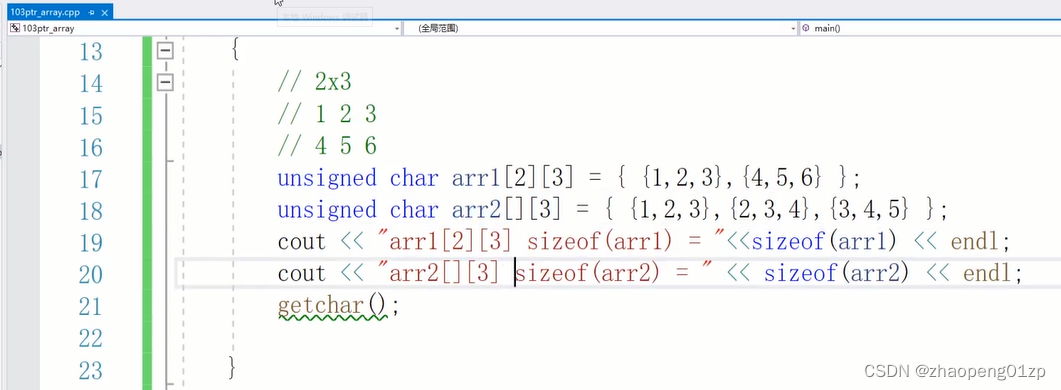Close the 103ptr_array.cpp tab
The height and width of the screenshot is (390, 1061).
click(104, 12)
